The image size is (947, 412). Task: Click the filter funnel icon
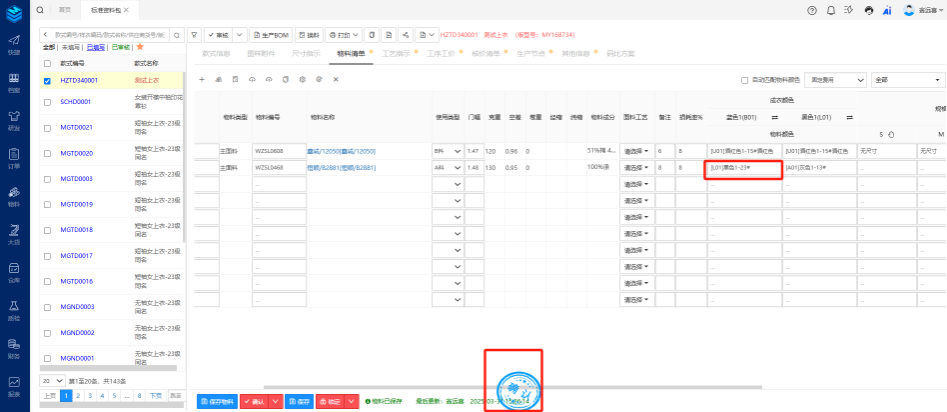194,33
